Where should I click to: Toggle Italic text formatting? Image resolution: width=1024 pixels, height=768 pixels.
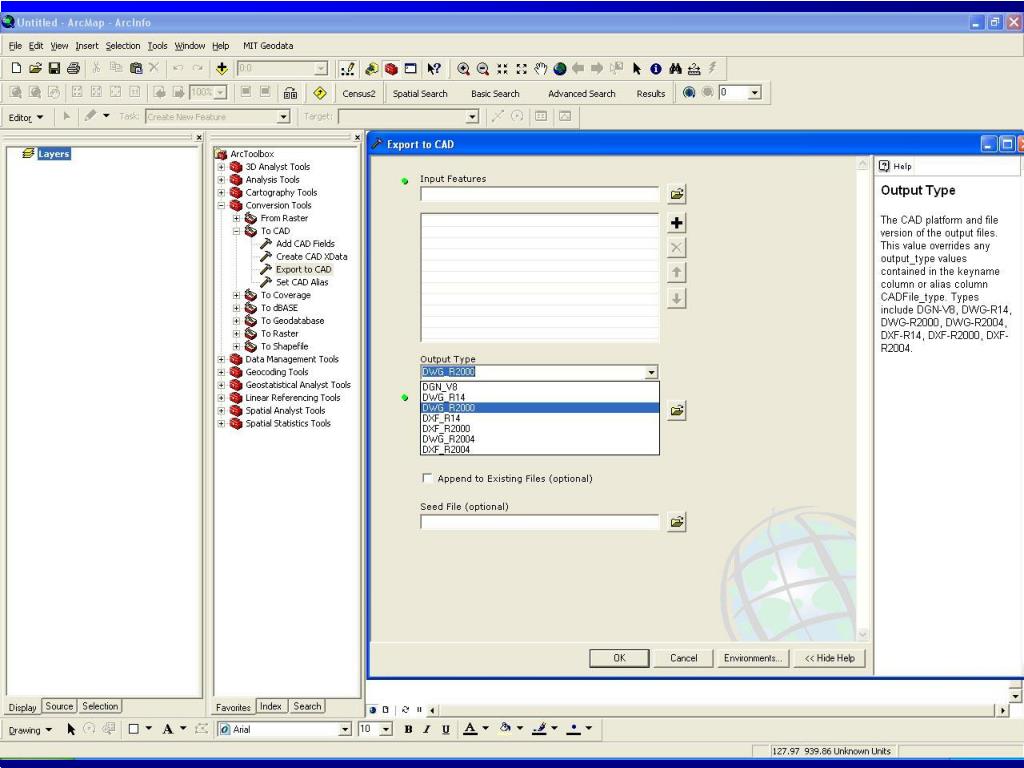click(426, 729)
